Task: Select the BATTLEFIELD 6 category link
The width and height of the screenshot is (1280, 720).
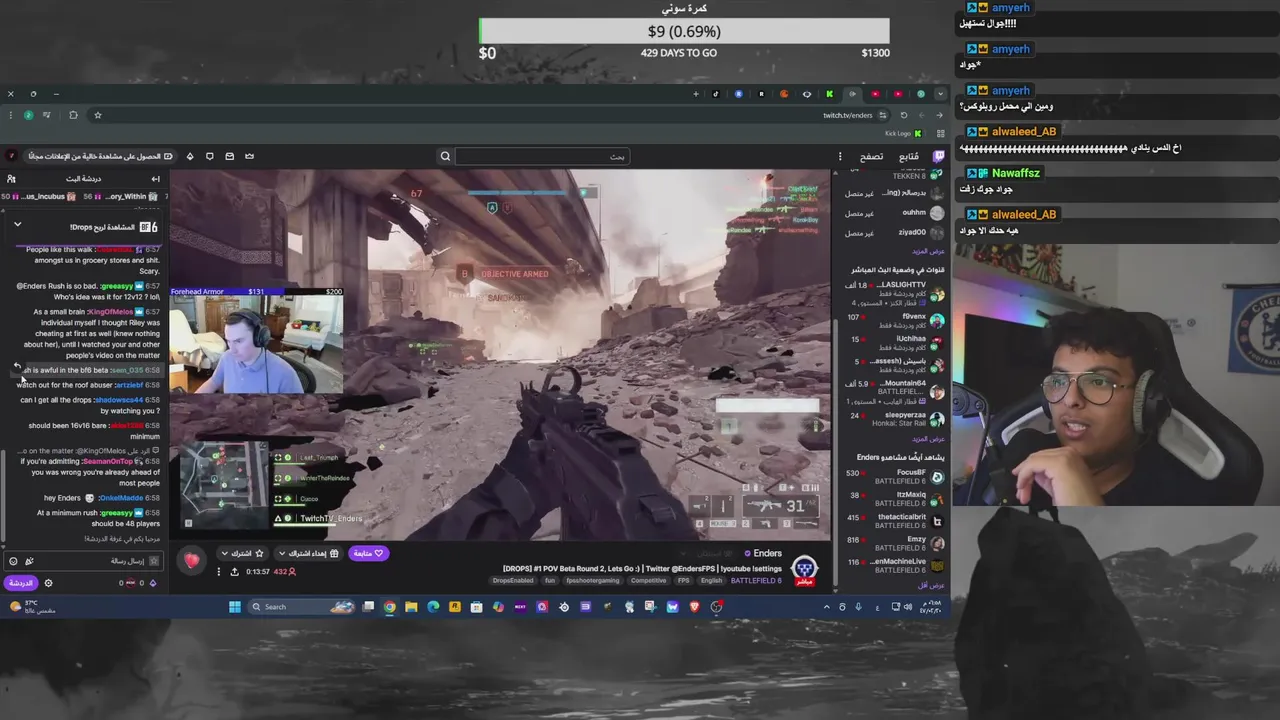Action: pos(756,580)
